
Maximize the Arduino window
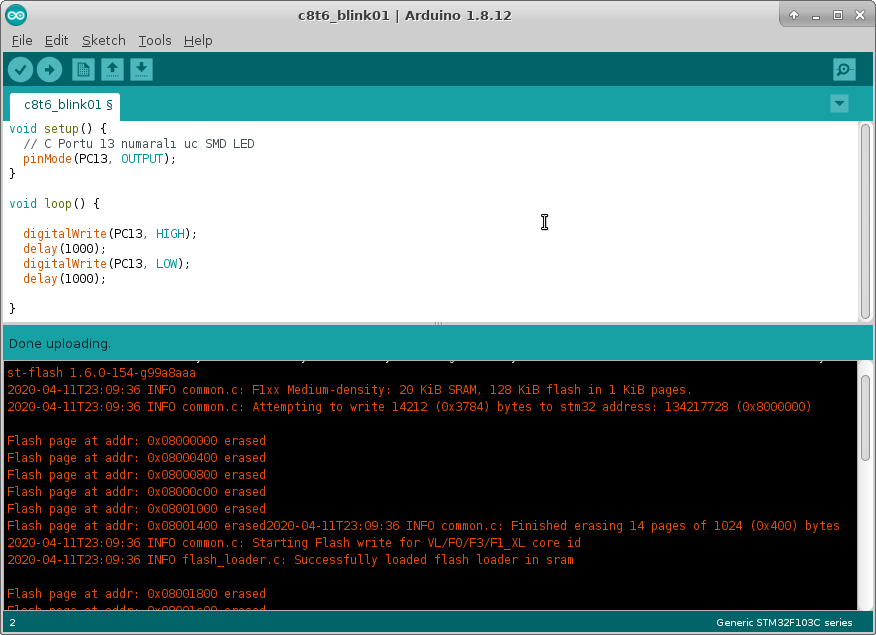tap(838, 15)
